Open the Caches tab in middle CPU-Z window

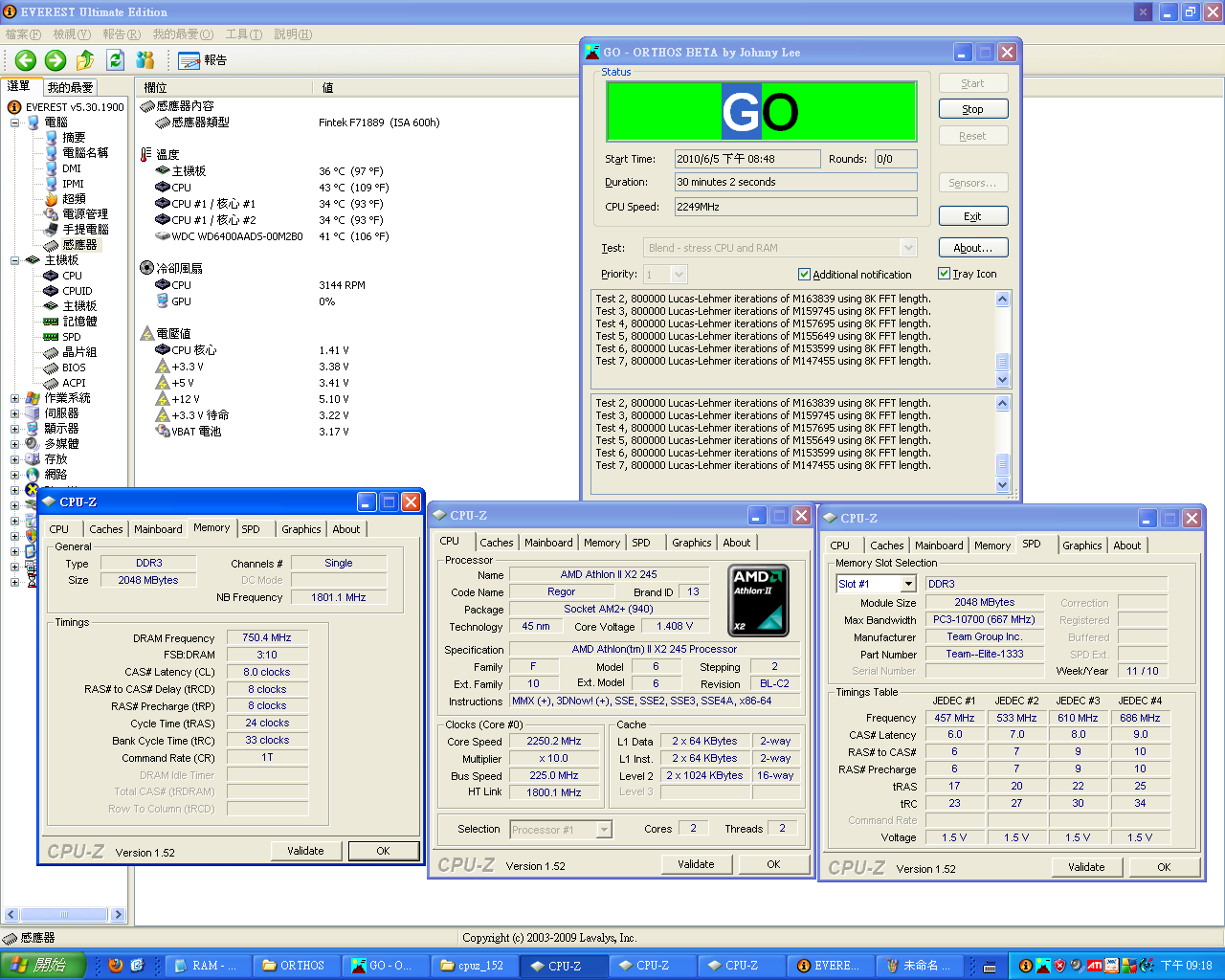pyautogui.click(x=497, y=543)
